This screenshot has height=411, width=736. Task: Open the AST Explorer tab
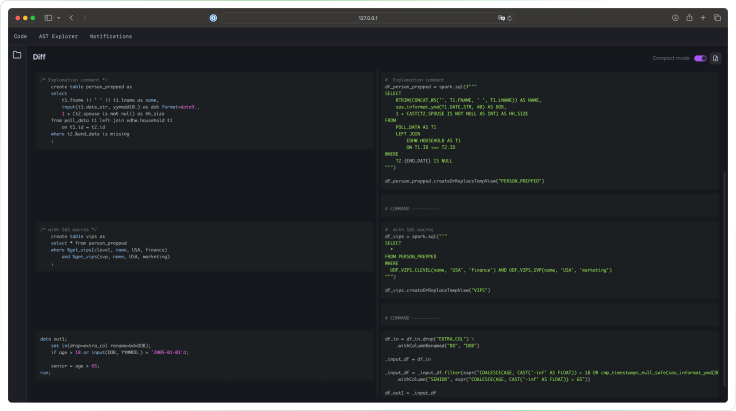coord(58,36)
